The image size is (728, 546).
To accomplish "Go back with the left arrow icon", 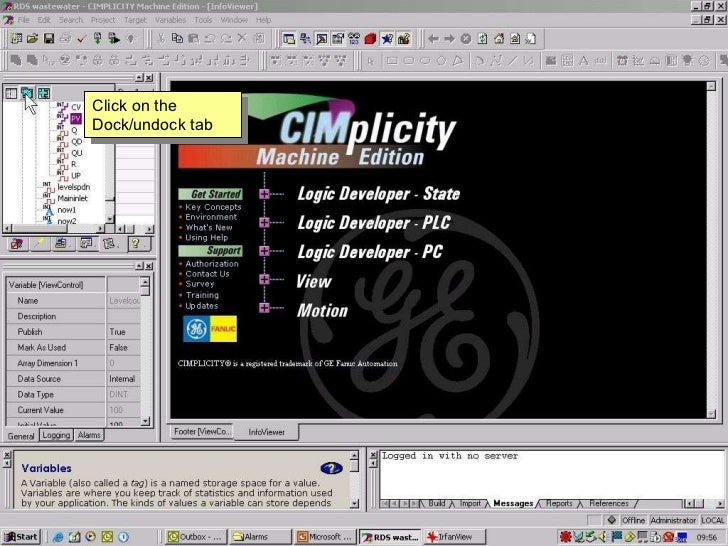I will 433,39.
